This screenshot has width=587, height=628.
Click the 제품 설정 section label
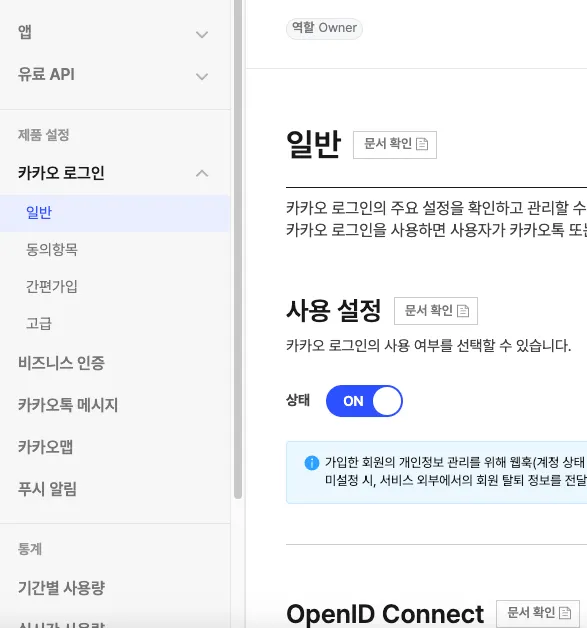click(43, 135)
